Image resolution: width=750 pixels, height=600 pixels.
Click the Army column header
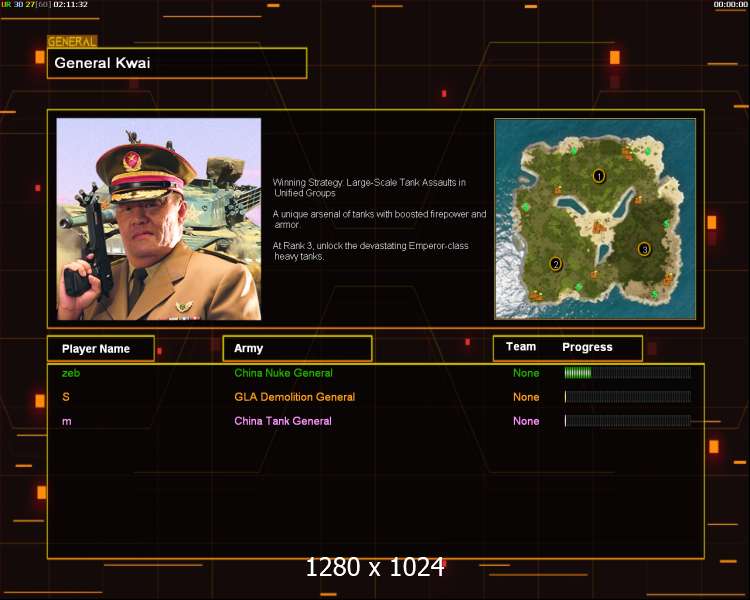tap(298, 348)
